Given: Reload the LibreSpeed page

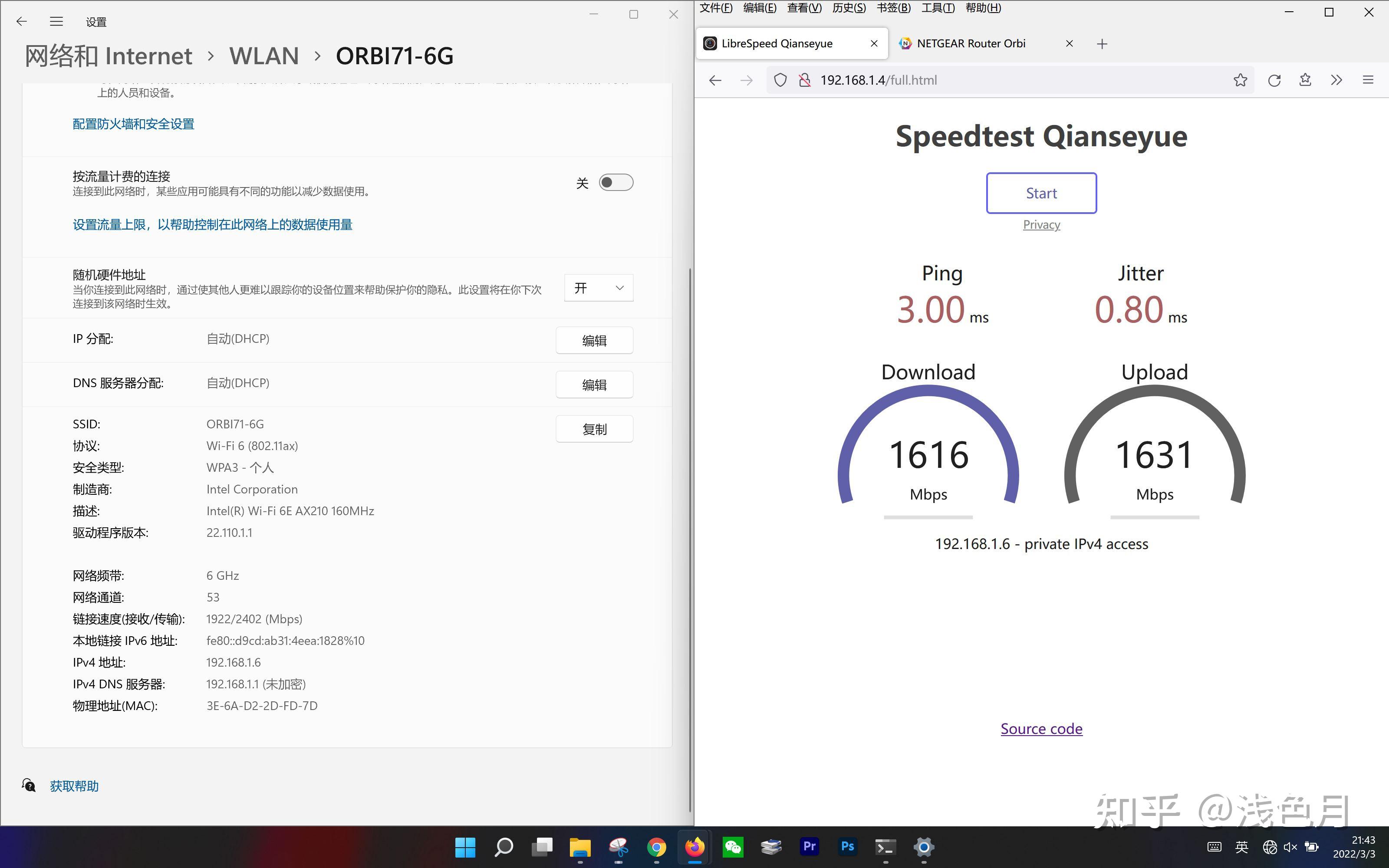Looking at the screenshot, I should pyautogui.click(x=1274, y=80).
